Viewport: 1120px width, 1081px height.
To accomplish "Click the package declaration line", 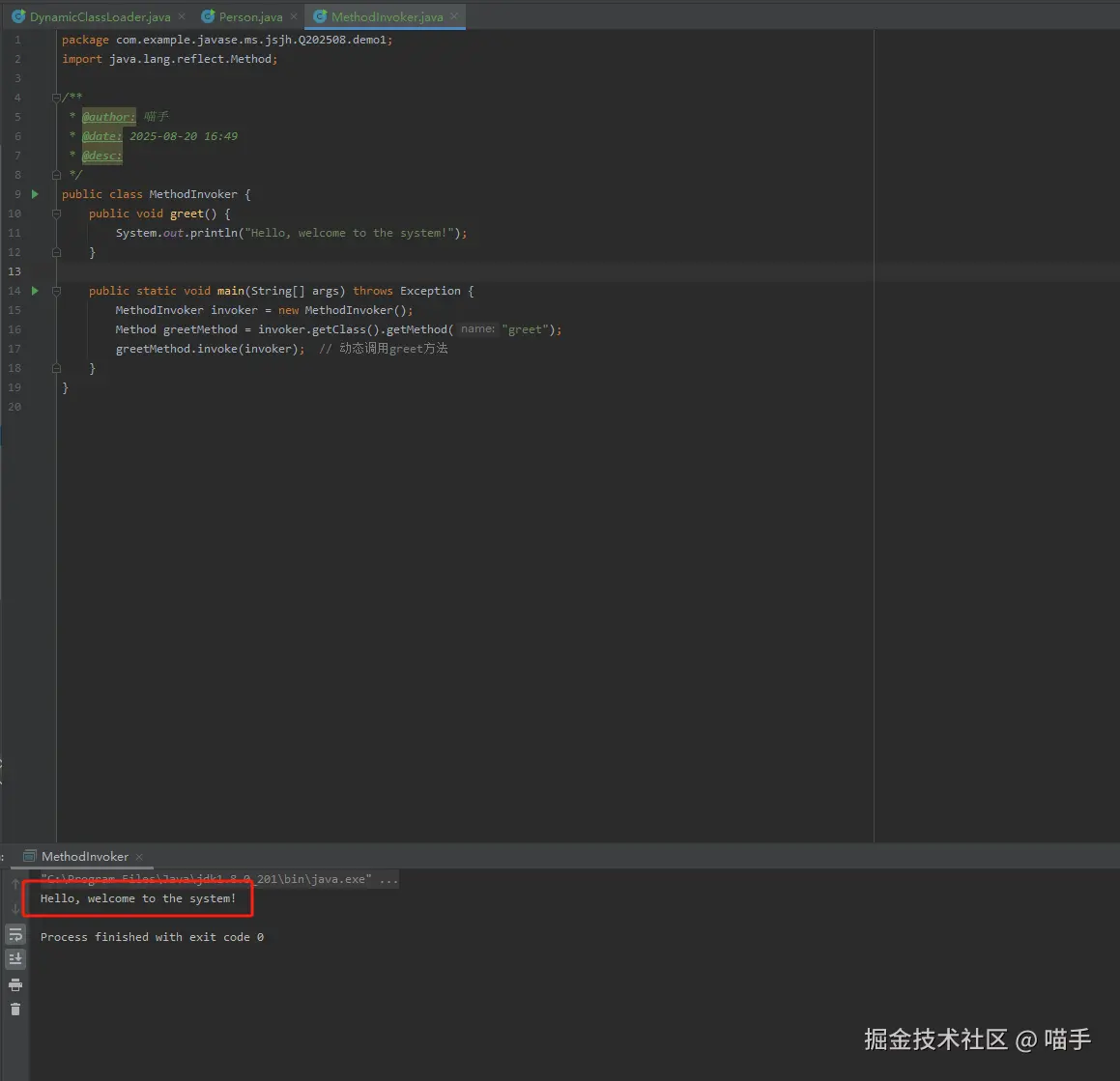I will tap(227, 40).
